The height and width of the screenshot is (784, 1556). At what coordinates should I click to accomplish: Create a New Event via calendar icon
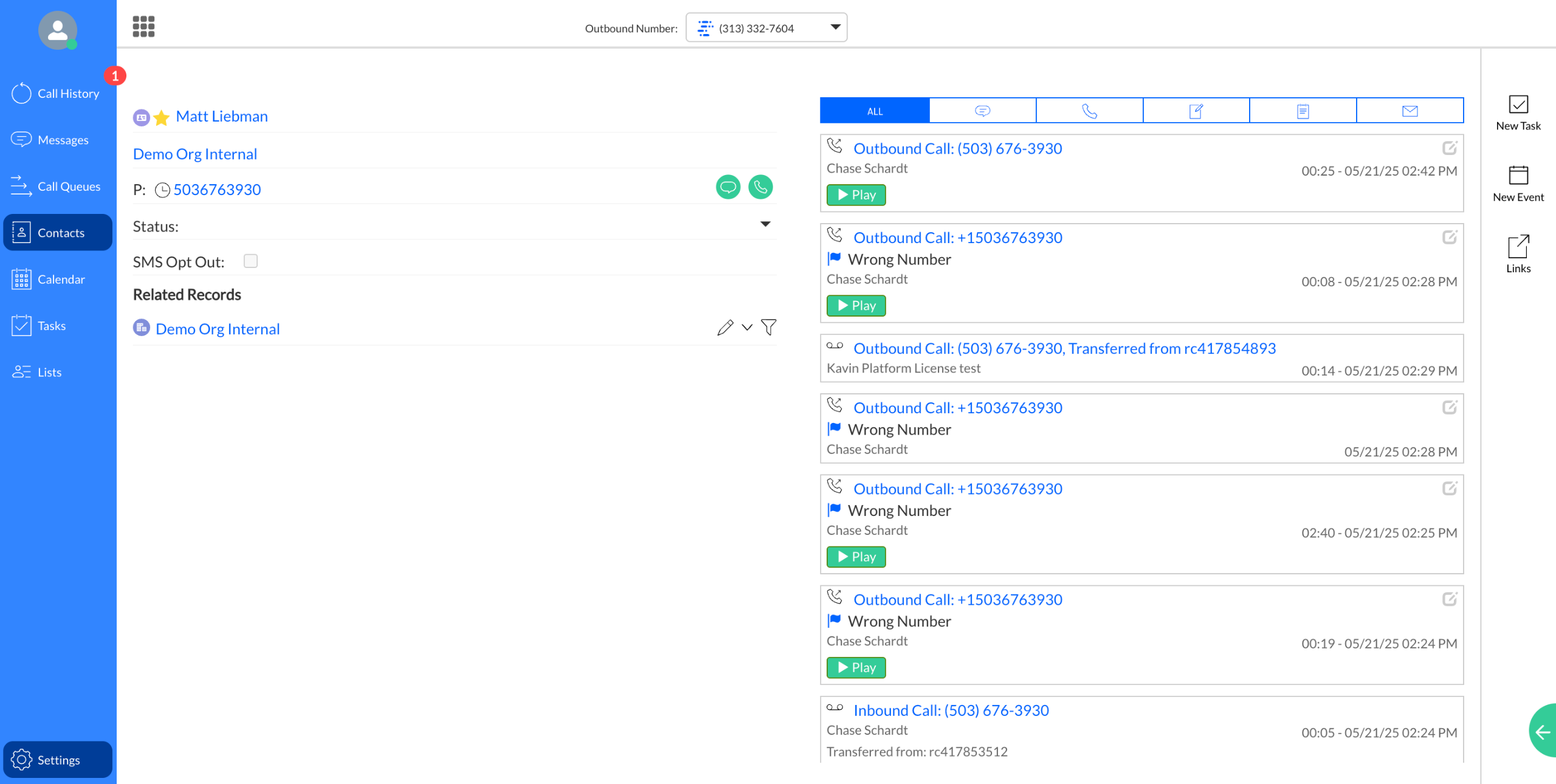tap(1518, 184)
